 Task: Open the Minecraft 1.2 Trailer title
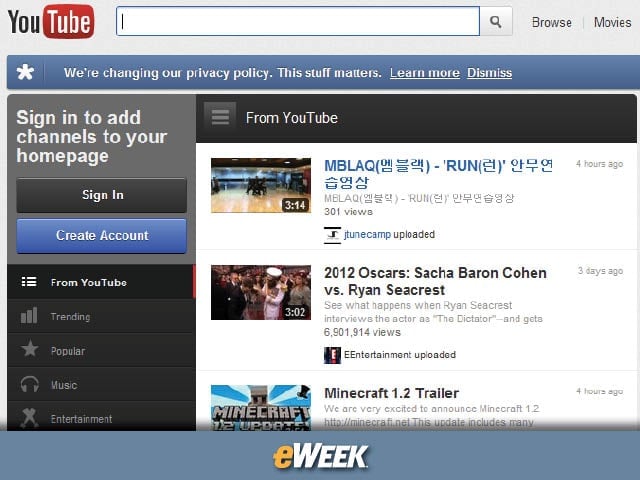click(391, 393)
